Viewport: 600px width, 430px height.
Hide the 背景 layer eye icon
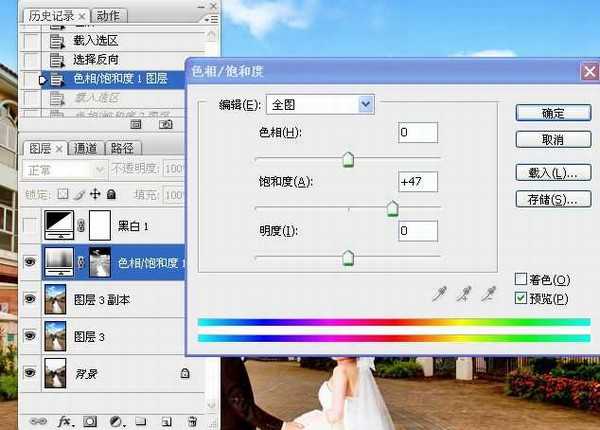(x=30, y=374)
